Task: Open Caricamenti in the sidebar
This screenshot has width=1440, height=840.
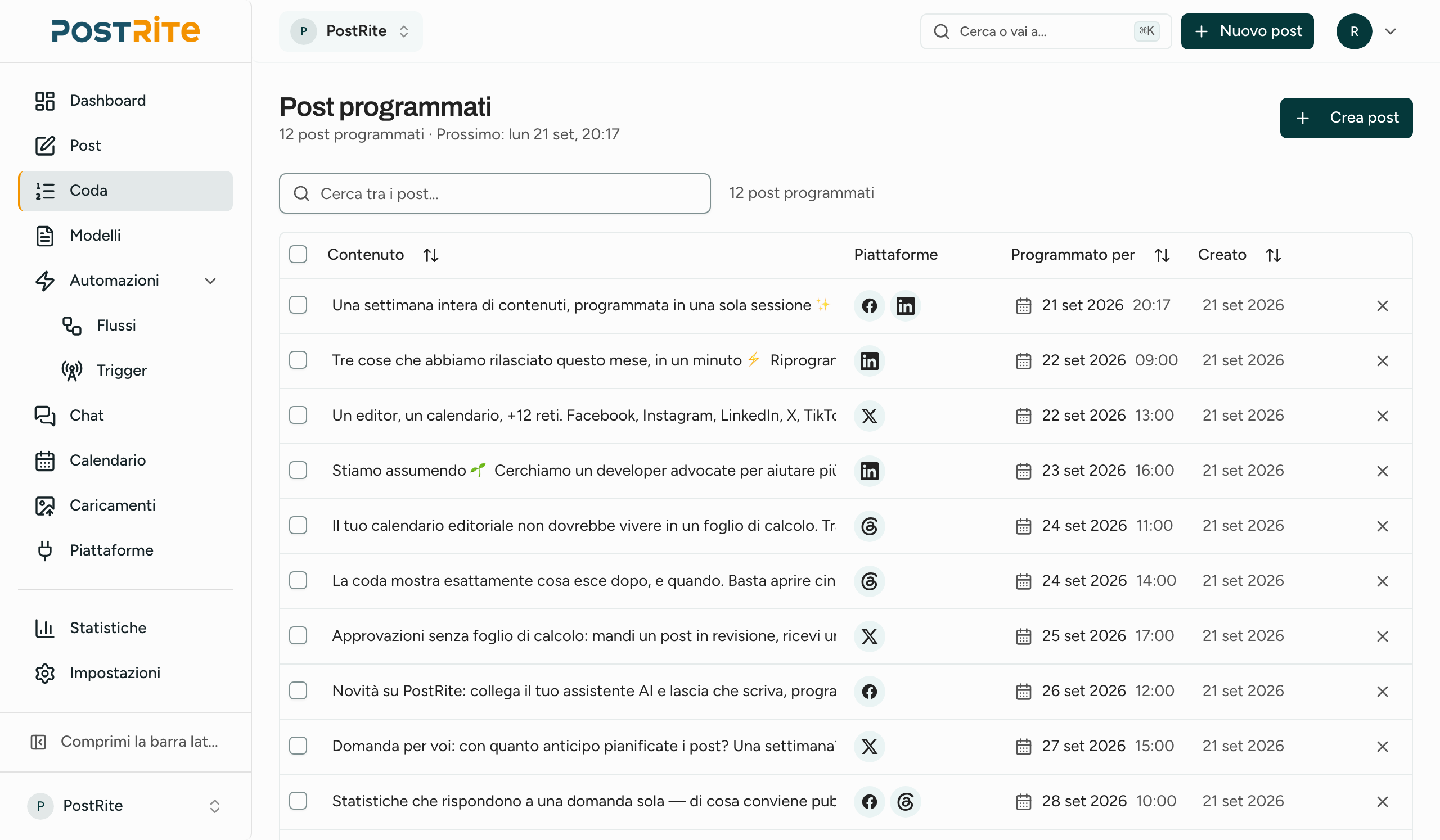Action: click(125, 505)
